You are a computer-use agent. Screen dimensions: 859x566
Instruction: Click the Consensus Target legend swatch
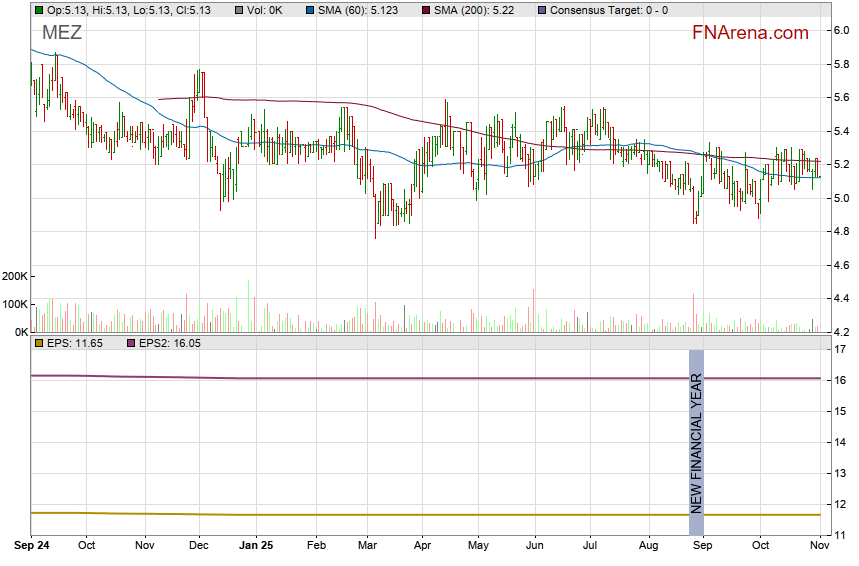point(541,10)
